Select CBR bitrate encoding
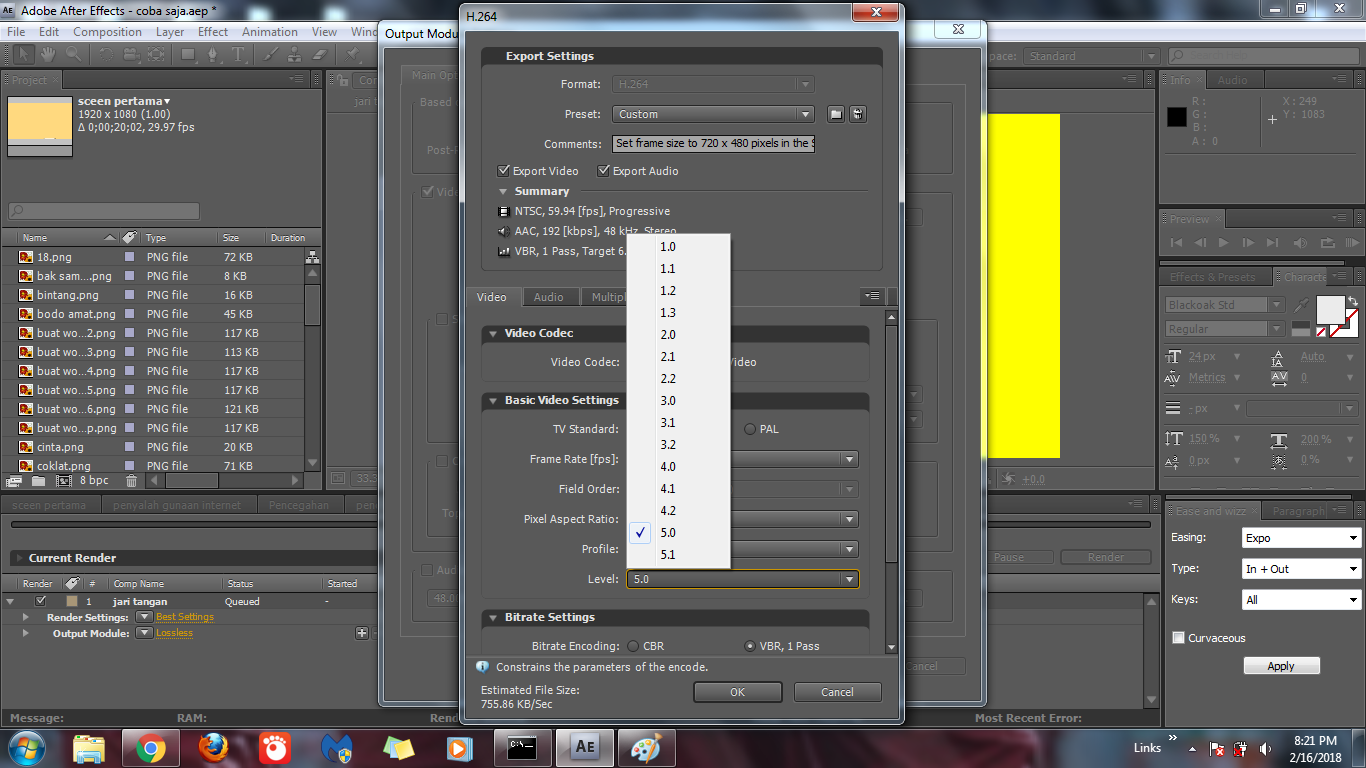 tap(633, 646)
